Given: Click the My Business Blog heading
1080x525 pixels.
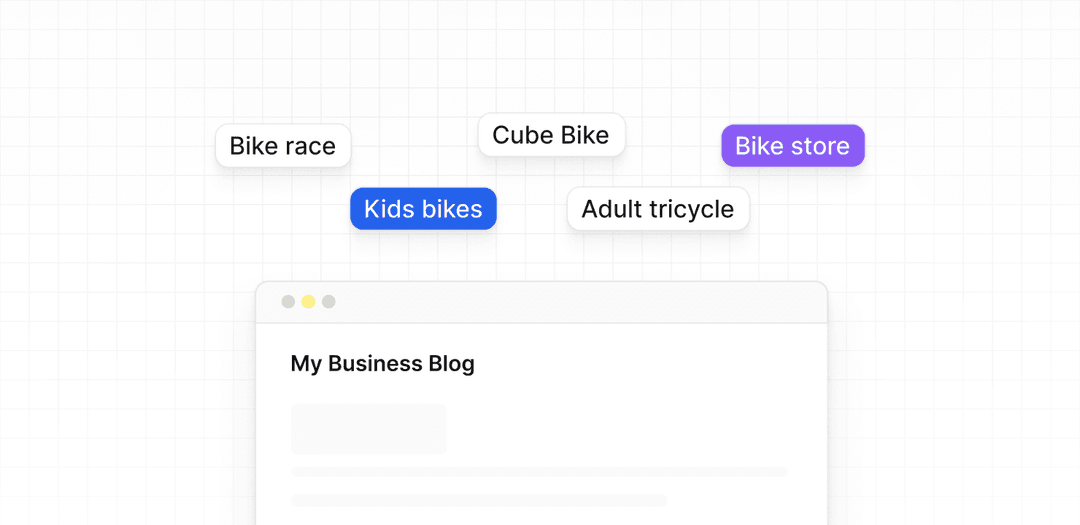Looking at the screenshot, I should pyautogui.click(x=382, y=364).
